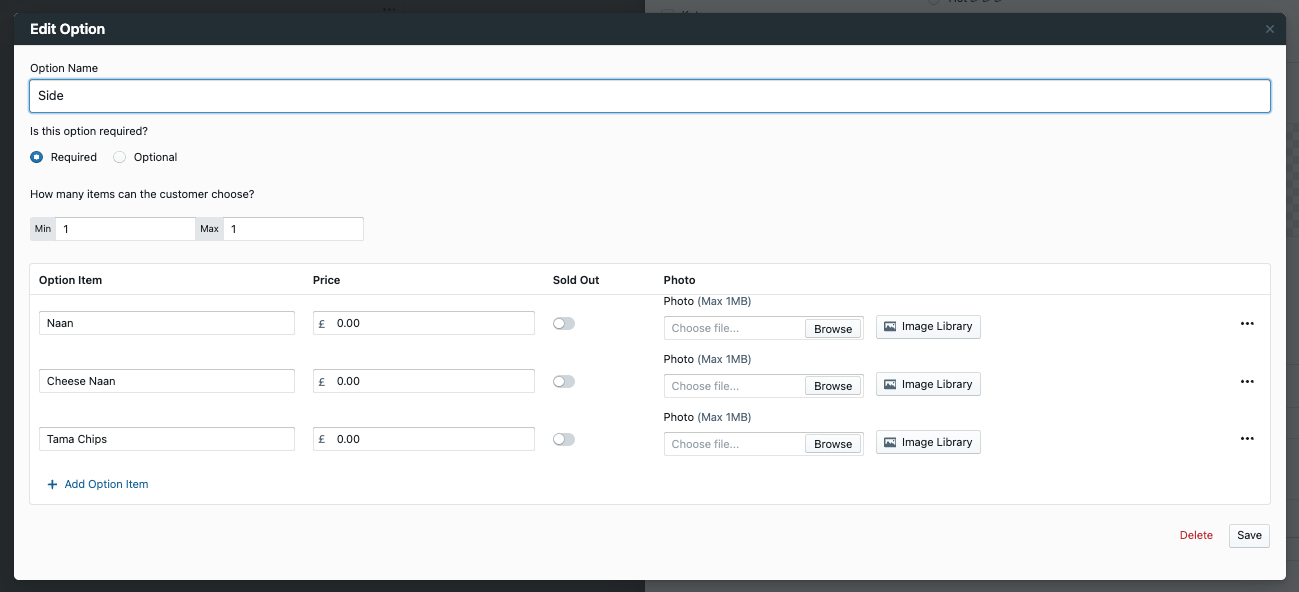
Task: Select the Required radio button
Action: tap(35, 157)
